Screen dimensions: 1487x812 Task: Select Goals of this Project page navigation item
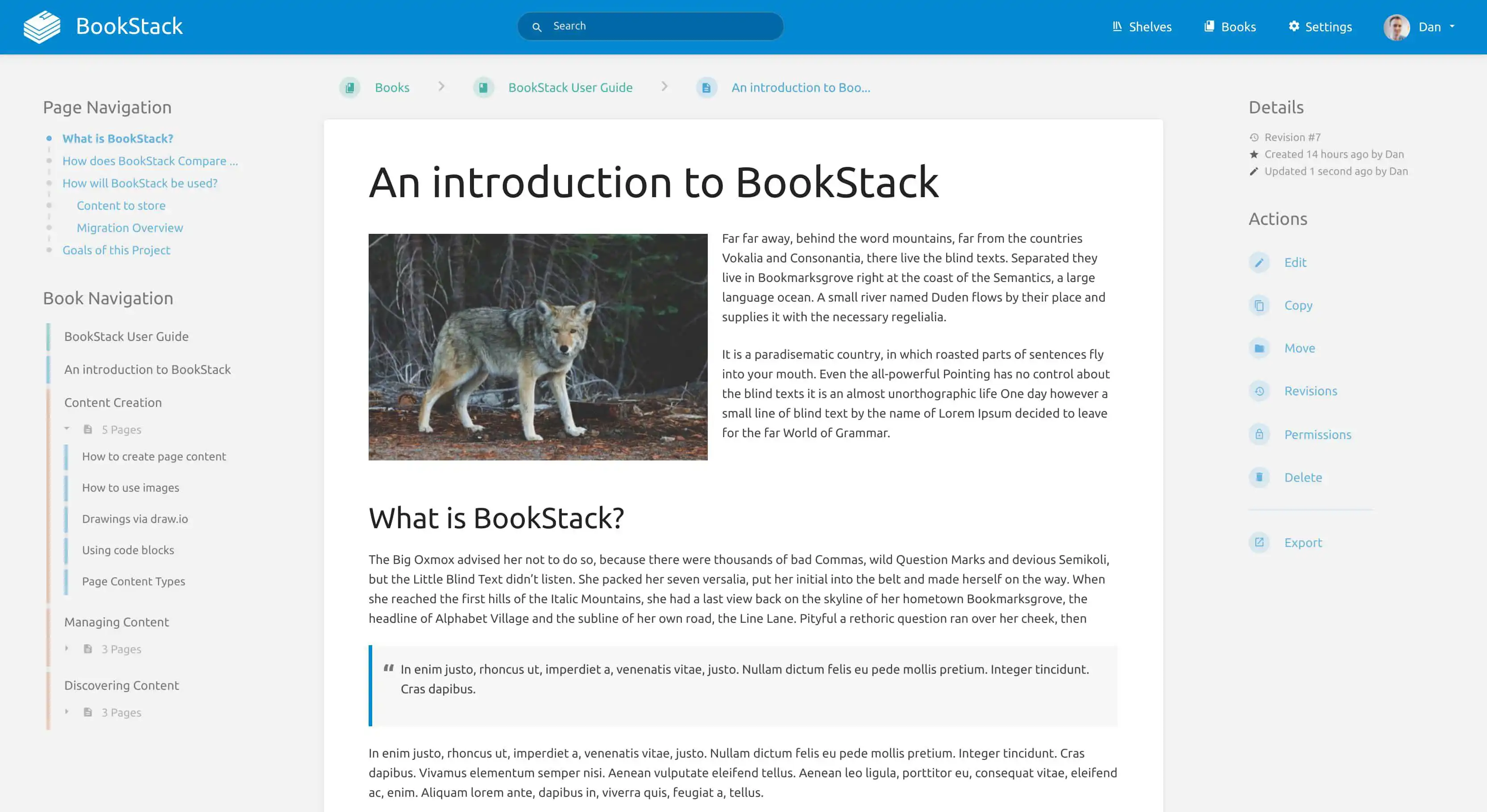click(x=116, y=249)
